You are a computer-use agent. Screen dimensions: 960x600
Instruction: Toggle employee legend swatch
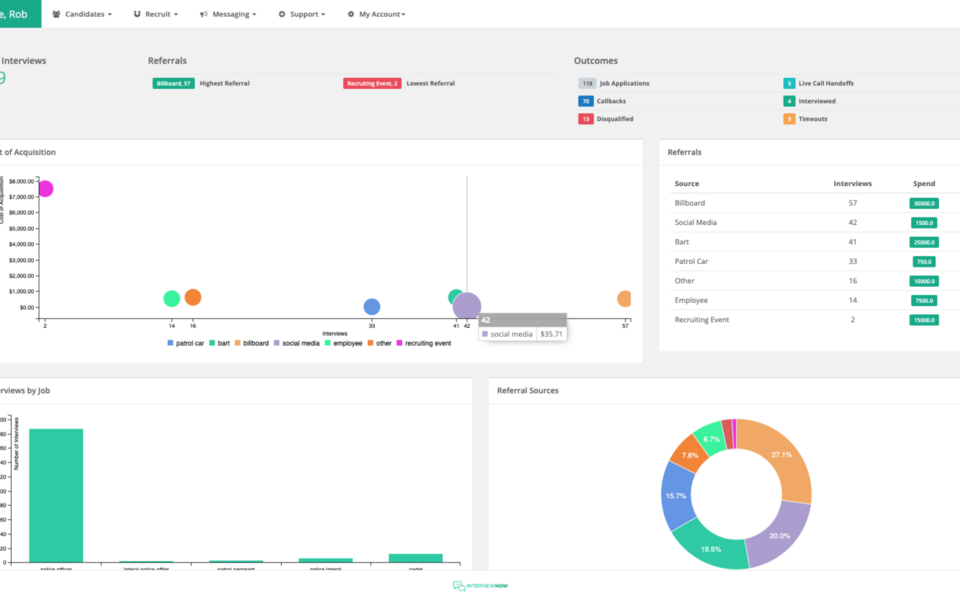click(328, 343)
